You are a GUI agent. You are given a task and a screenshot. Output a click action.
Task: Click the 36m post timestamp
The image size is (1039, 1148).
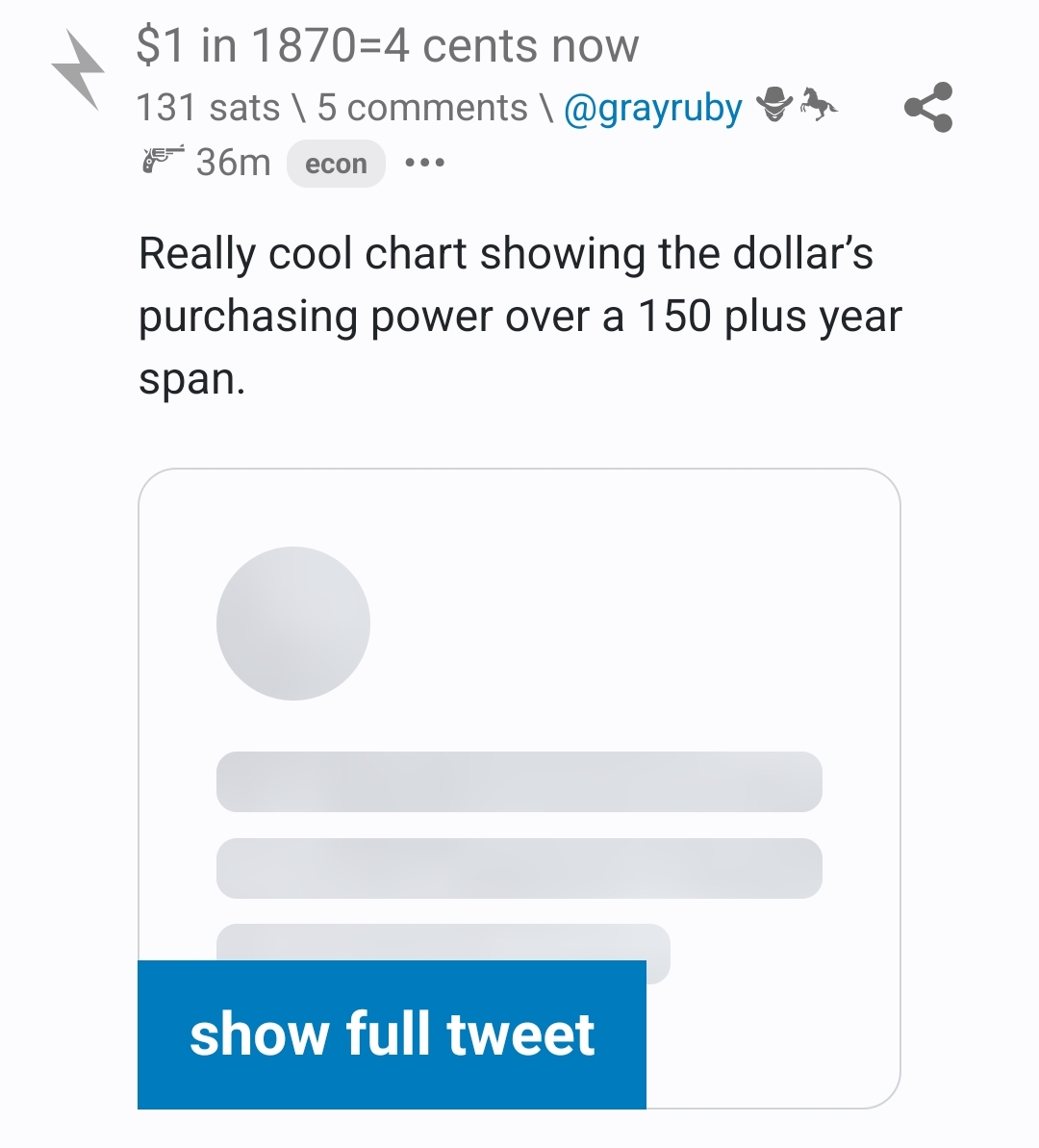[234, 163]
